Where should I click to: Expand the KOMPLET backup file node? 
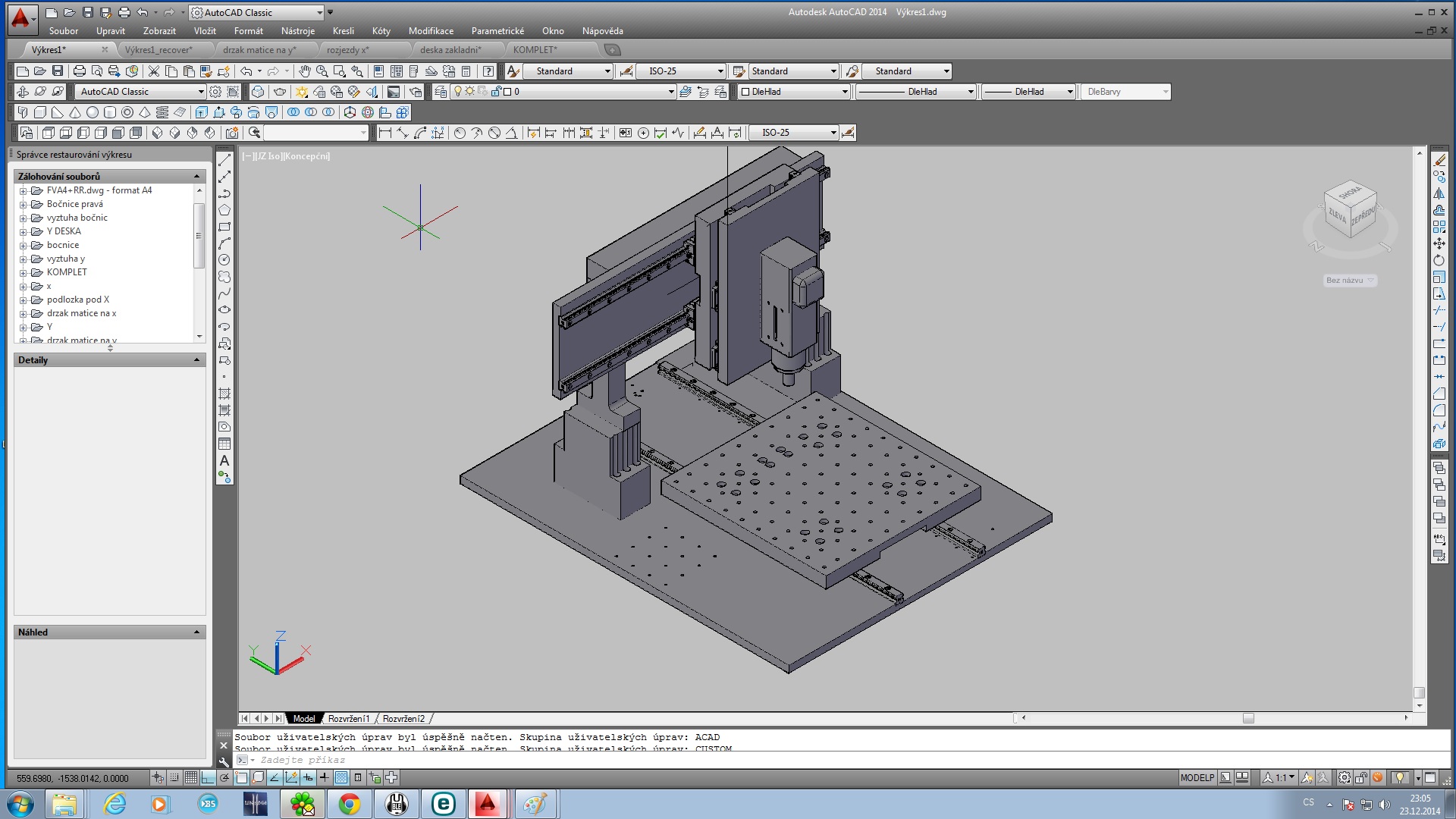[23, 273]
